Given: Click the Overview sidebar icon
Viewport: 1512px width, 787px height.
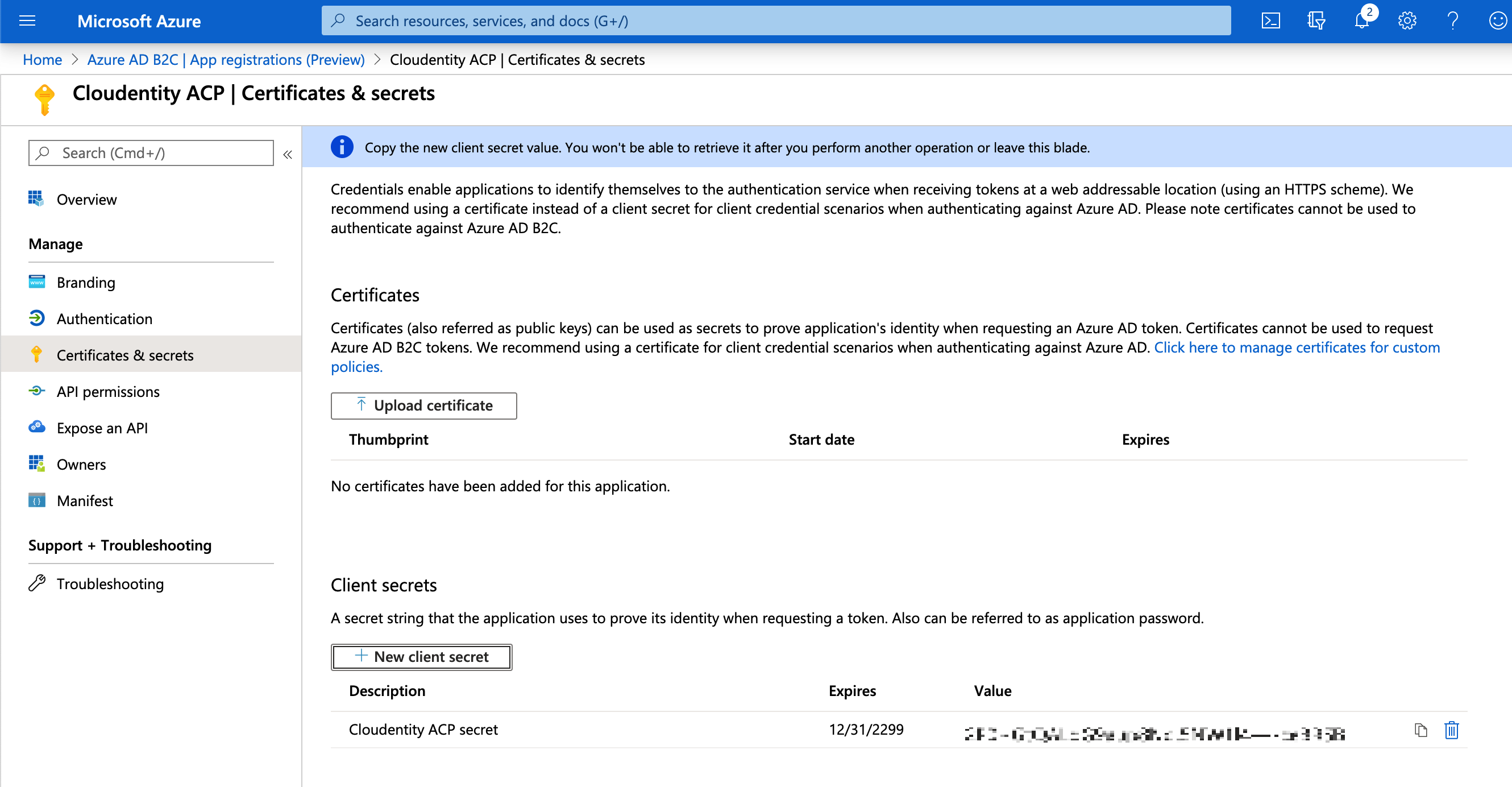Looking at the screenshot, I should [37, 198].
